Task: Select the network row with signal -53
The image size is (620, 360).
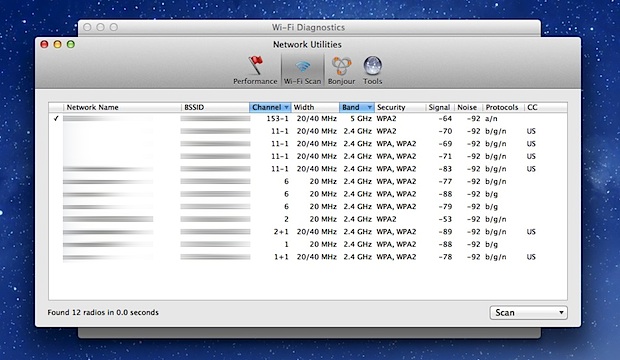Action: (x=308, y=219)
